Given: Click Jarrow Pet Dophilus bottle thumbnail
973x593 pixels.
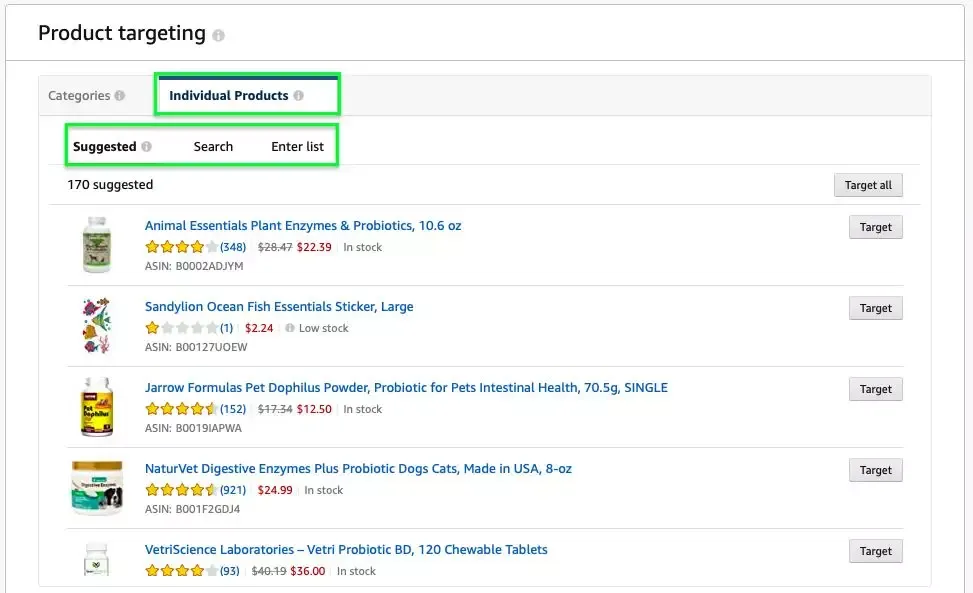Looking at the screenshot, I should click(97, 407).
